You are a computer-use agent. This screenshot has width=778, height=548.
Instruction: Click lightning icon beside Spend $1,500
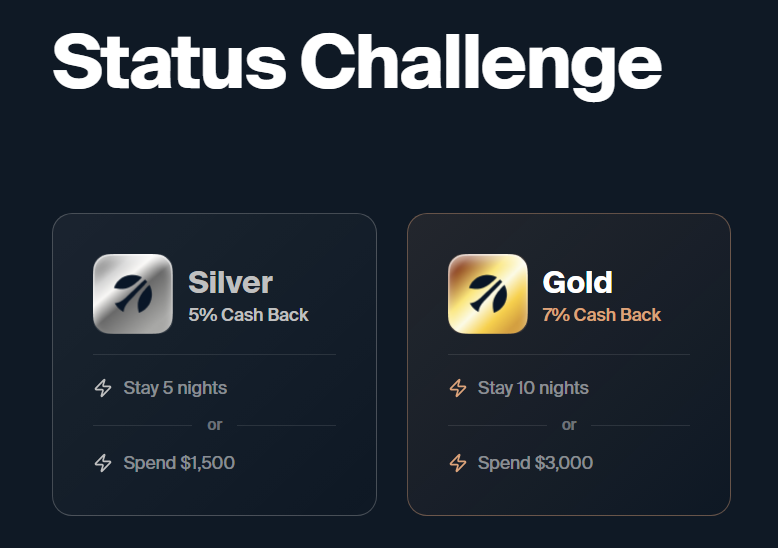click(103, 463)
